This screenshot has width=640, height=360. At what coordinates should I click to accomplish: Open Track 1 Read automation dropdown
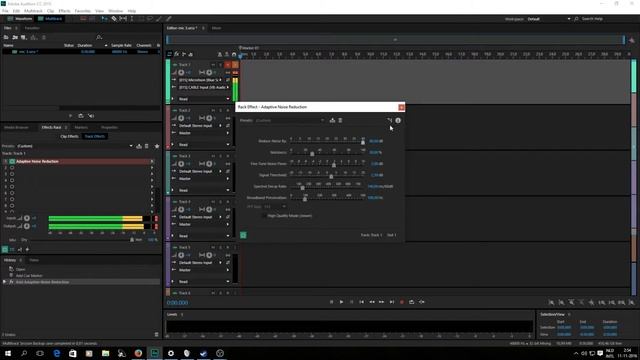(203, 99)
